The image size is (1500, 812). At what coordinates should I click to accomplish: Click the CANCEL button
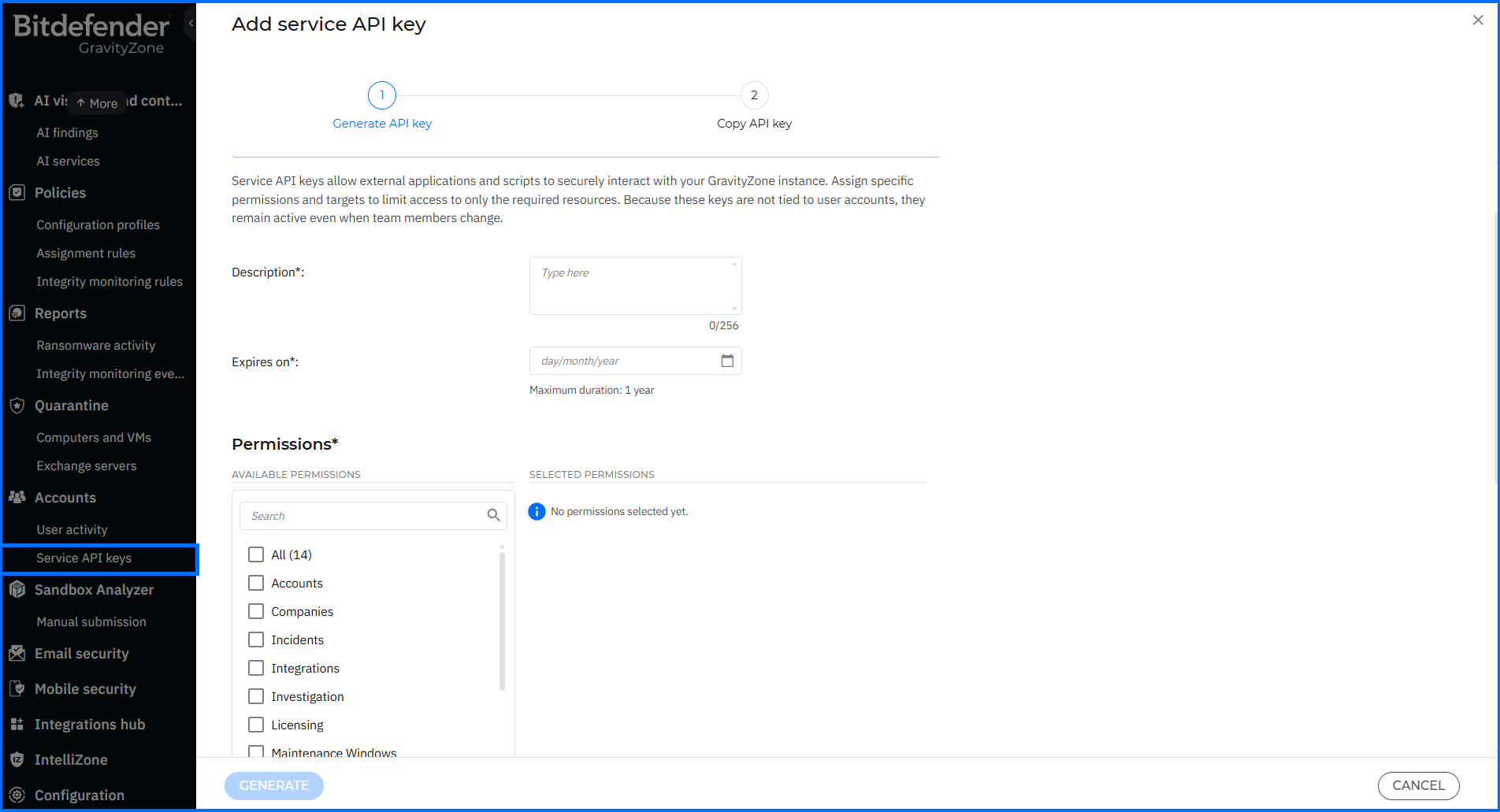(x=1418, y=785)
